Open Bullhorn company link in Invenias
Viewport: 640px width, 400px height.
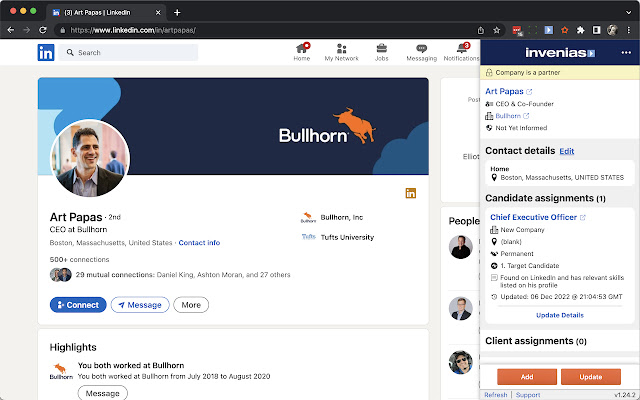click(x=508, y=116)
